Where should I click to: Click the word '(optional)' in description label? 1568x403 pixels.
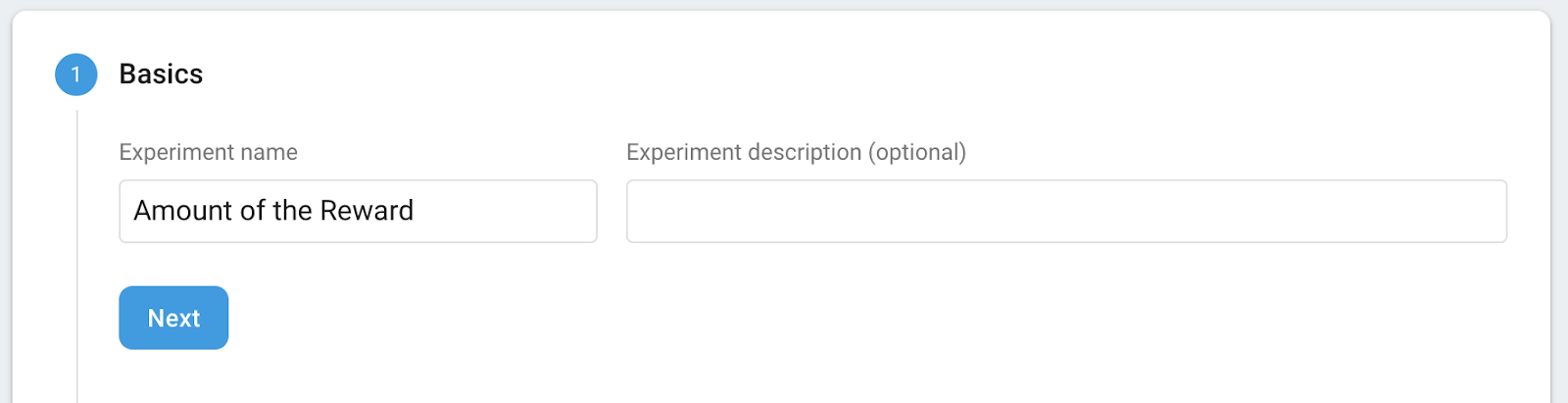917,152
